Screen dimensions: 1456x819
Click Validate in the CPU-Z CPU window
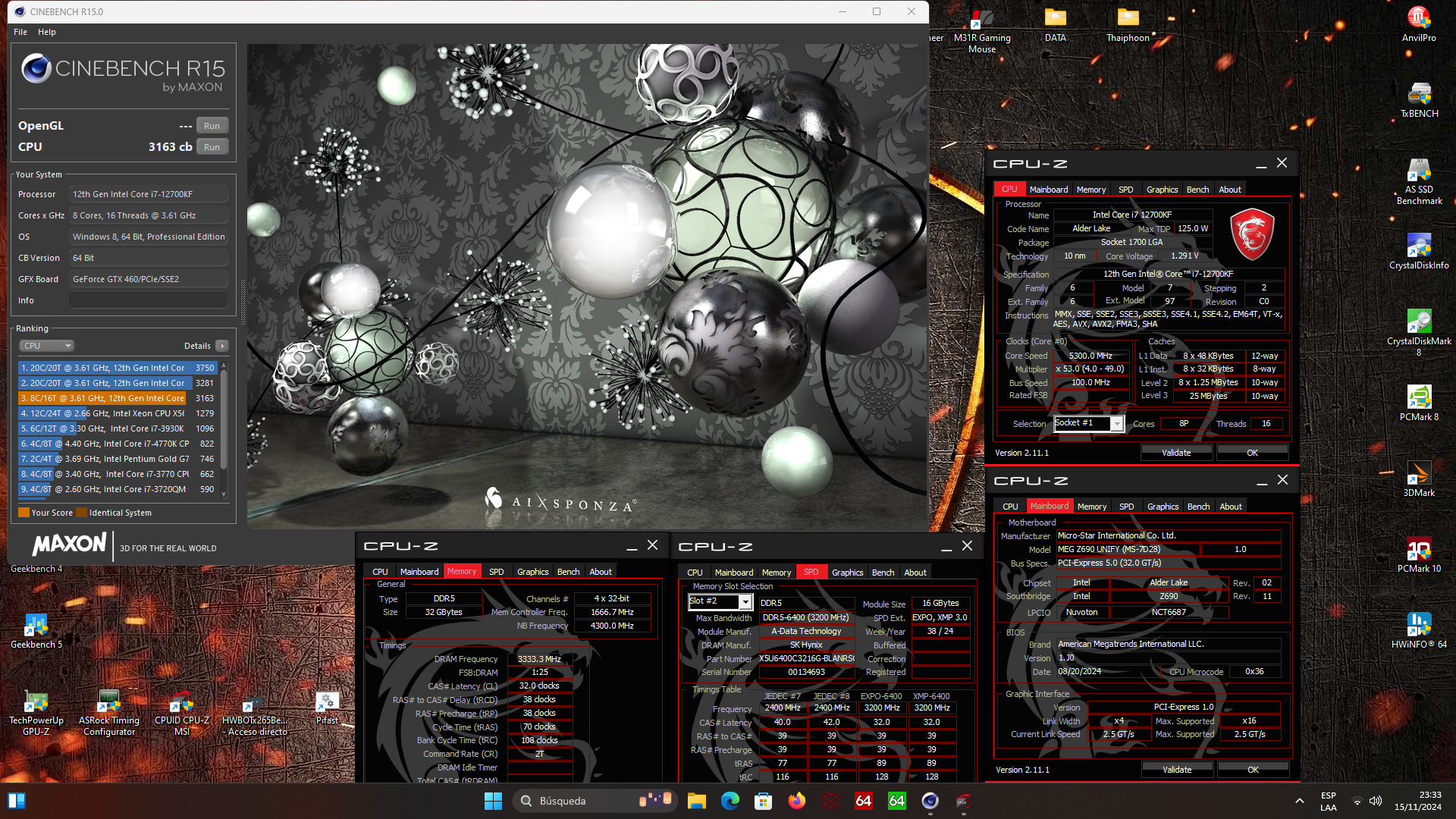pyautogui.click(x=1176, y=453)
